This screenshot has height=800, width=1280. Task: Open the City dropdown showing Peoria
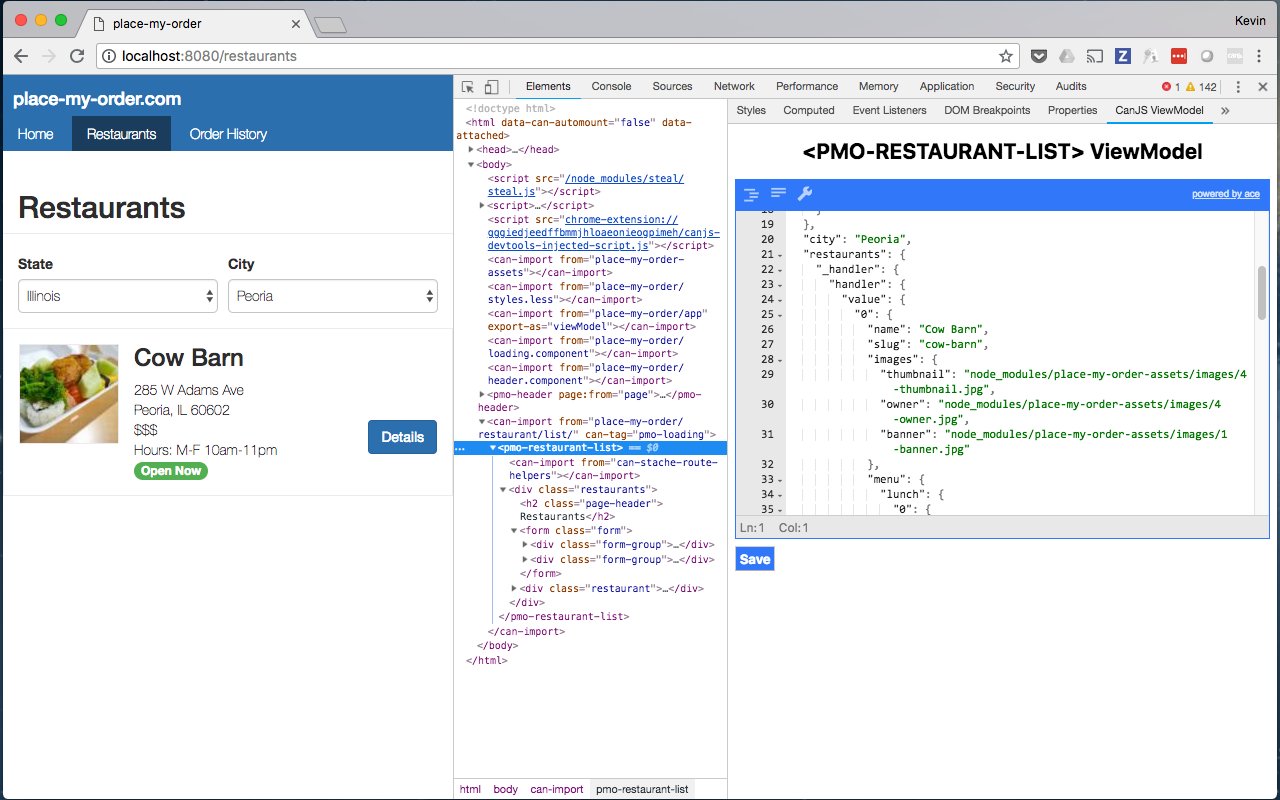[333, 296]
